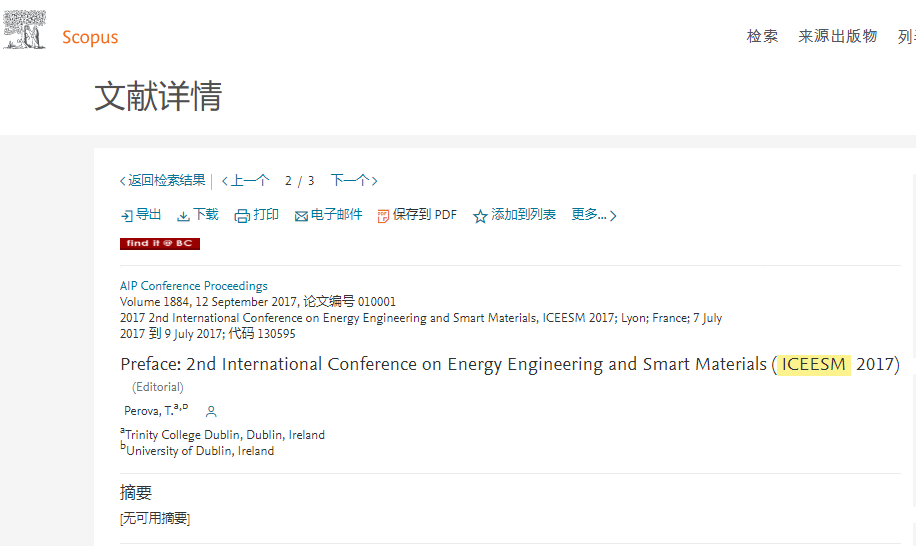Click the highlighted ICEESM term in title
The image size is (916, 546).
[x=814, y=365]
